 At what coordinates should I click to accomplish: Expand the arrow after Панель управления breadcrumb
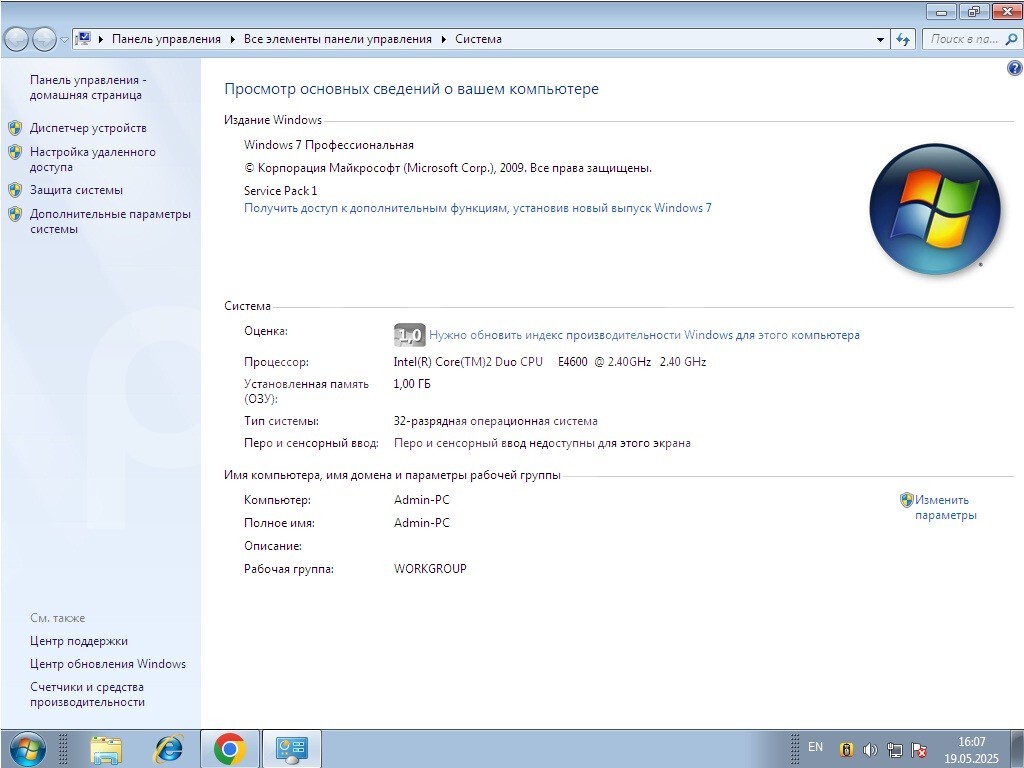pos(232,40)
